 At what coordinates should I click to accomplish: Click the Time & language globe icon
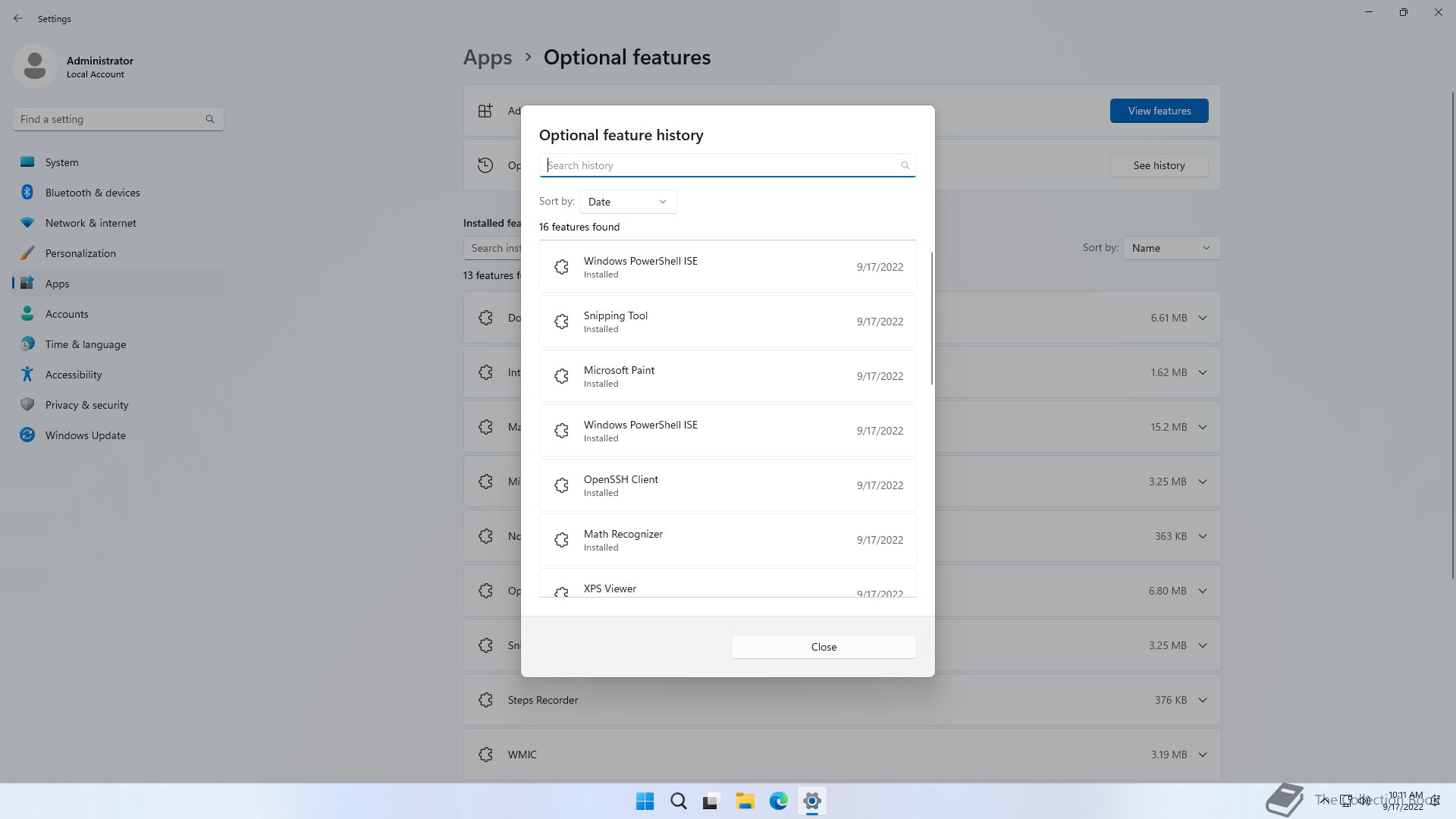point(27,344)
